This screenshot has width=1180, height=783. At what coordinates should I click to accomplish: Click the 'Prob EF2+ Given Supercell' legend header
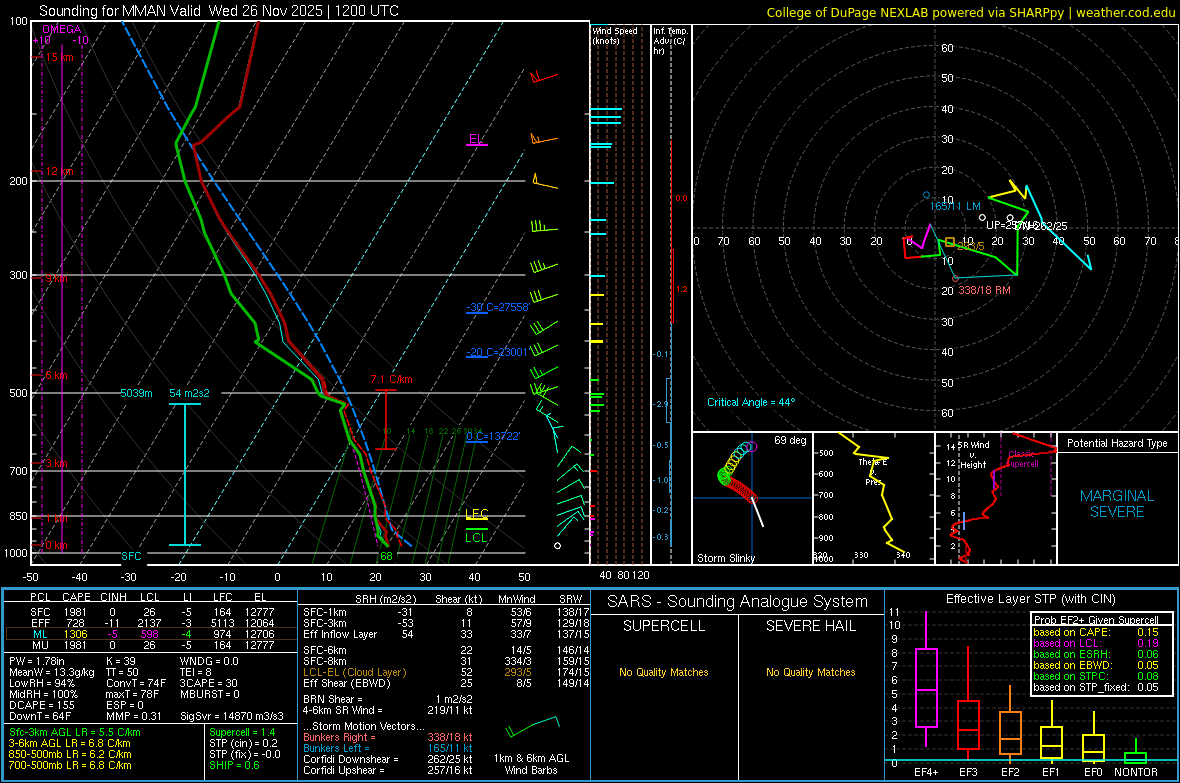(1096, 620)
